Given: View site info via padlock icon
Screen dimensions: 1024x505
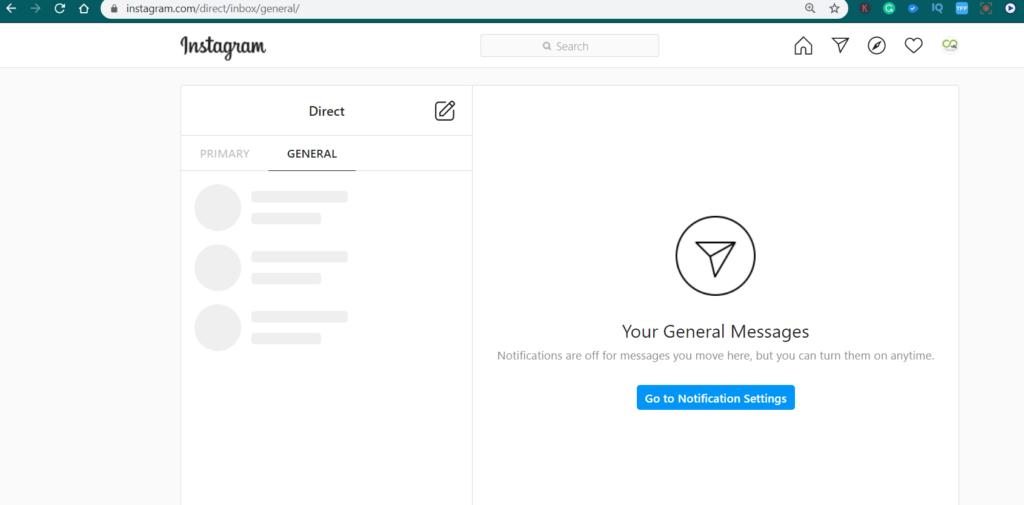Looking at the screenshot, I should (114, 9).
